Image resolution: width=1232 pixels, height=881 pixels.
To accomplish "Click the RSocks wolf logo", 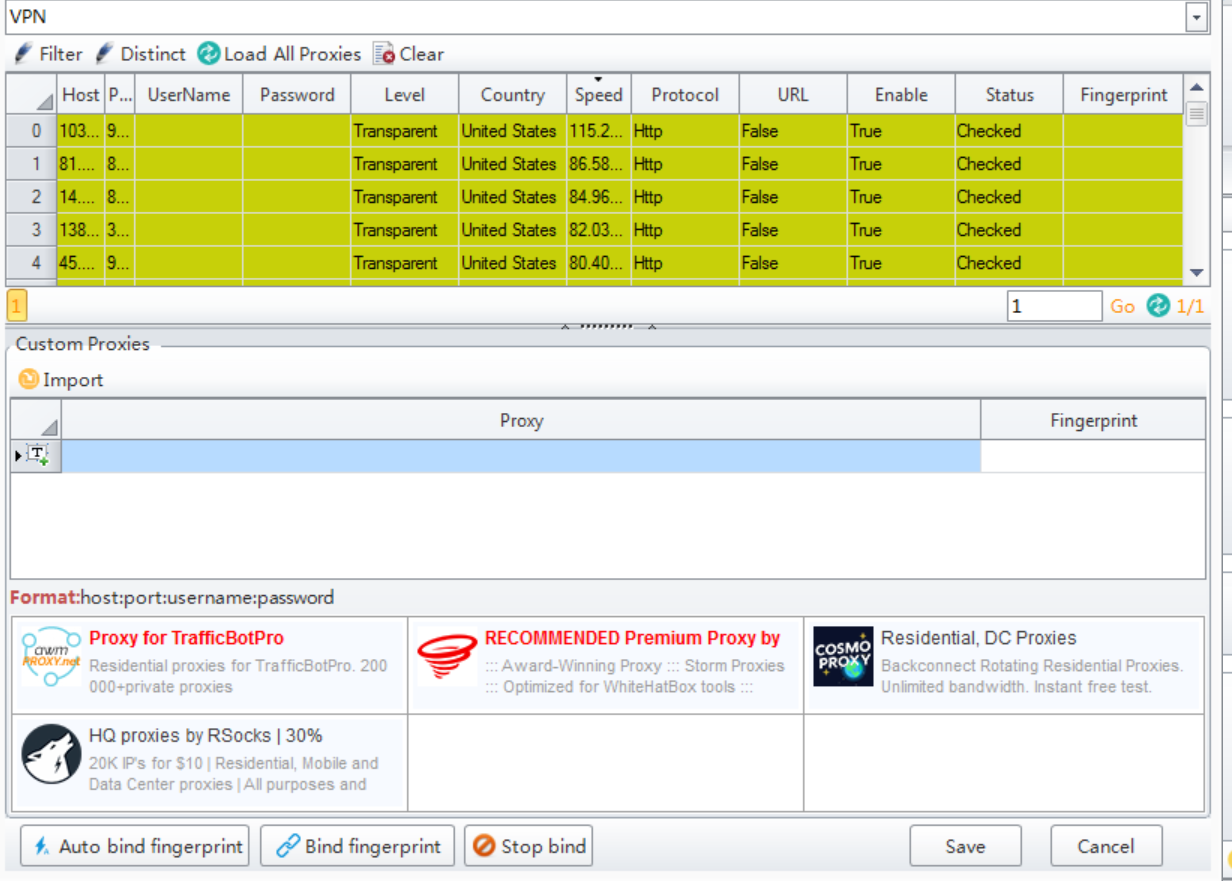I will pos(51,754).
